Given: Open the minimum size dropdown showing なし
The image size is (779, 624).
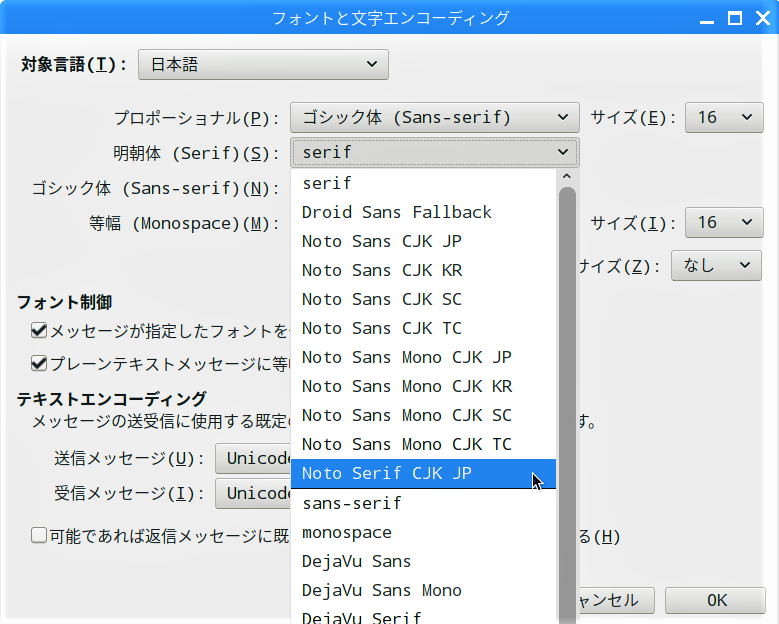Looking at the screenshot, I should coord(716,265).
